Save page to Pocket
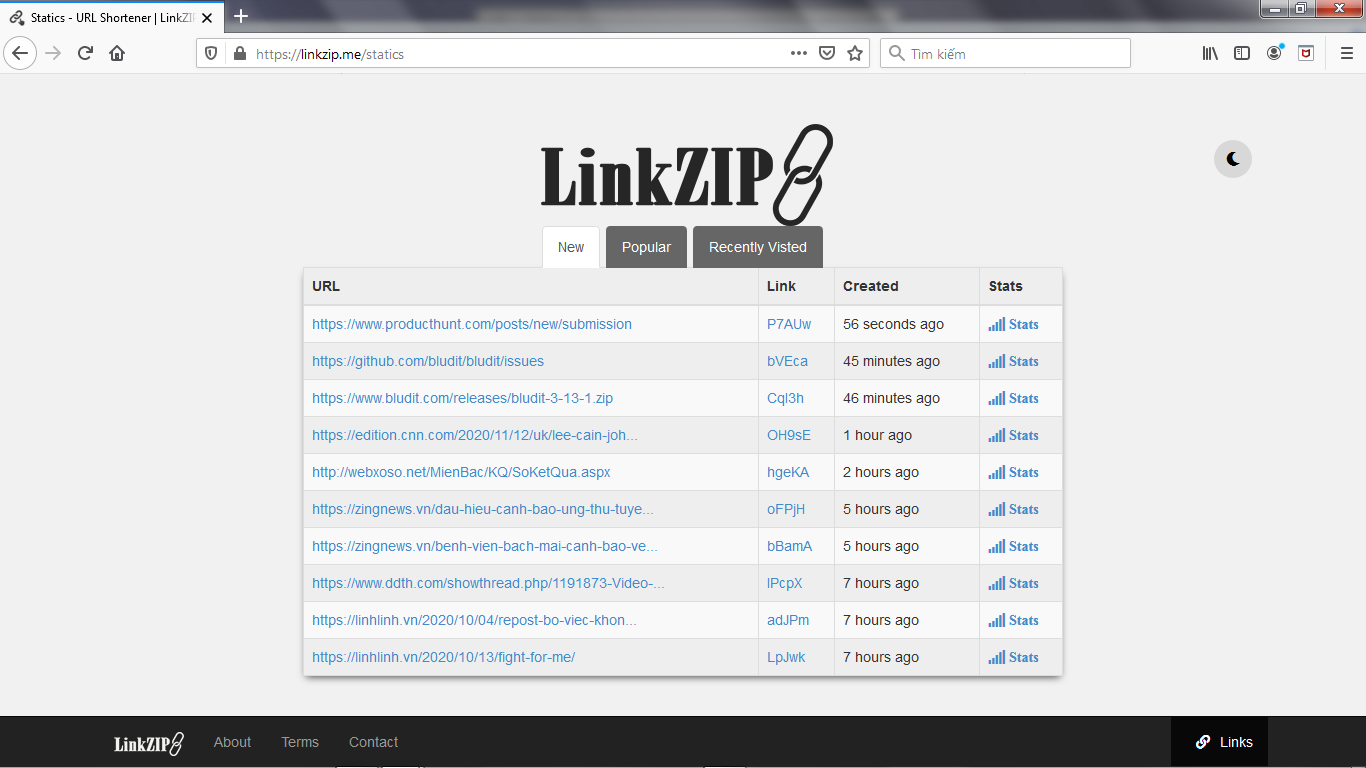1366x768 pixels. click(x=827, y=54)
